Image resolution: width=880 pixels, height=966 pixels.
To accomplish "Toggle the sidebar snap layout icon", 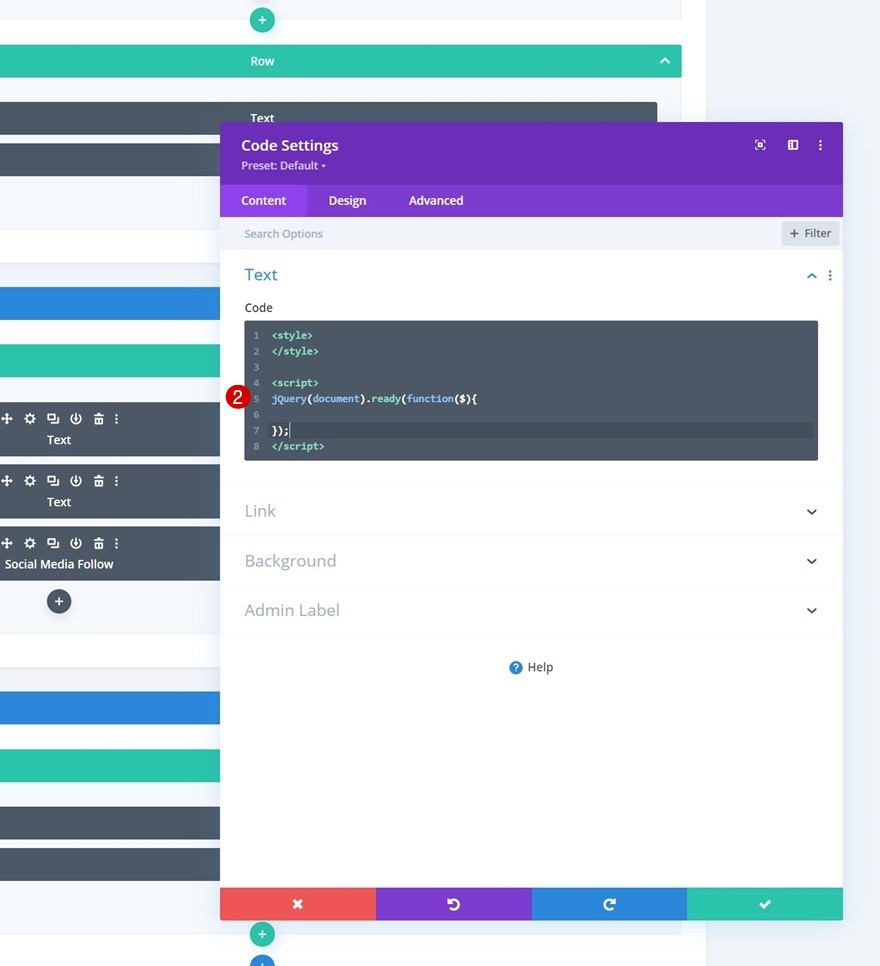I will (x=792, y=145).
